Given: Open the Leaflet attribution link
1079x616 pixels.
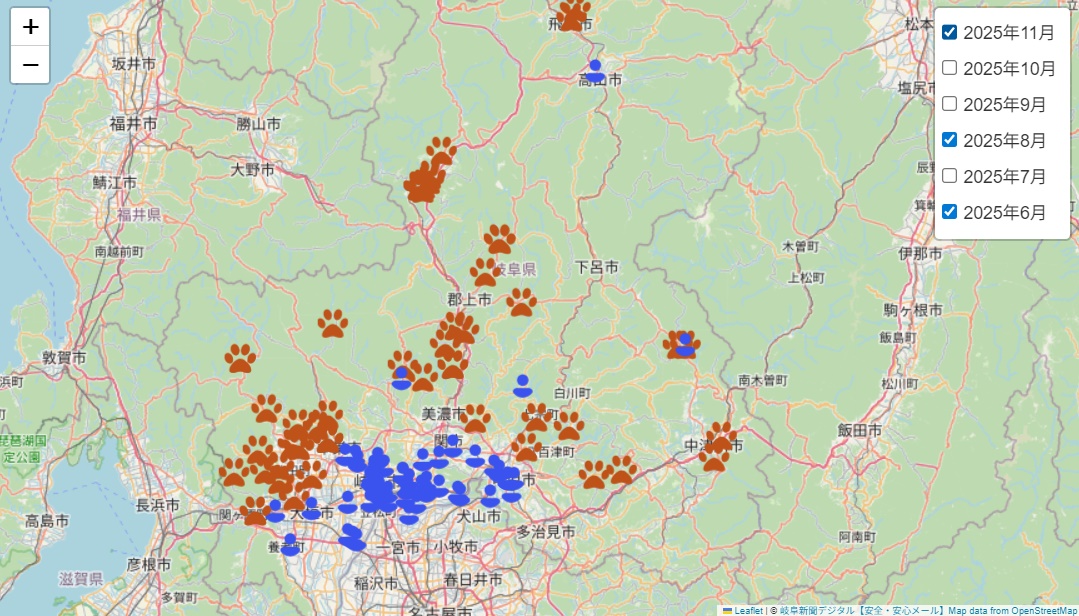Looking at the screenshot, I should [747, 610].
